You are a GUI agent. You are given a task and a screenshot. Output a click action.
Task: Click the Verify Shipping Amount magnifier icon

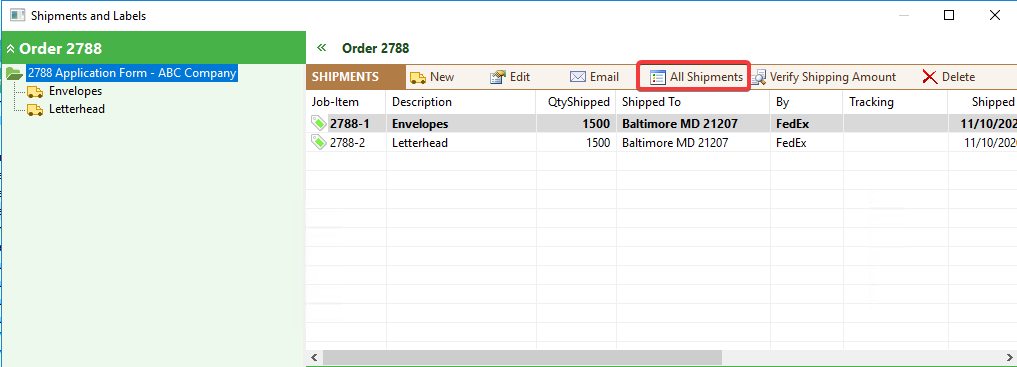pyautogui.click(x=759, y=77)
